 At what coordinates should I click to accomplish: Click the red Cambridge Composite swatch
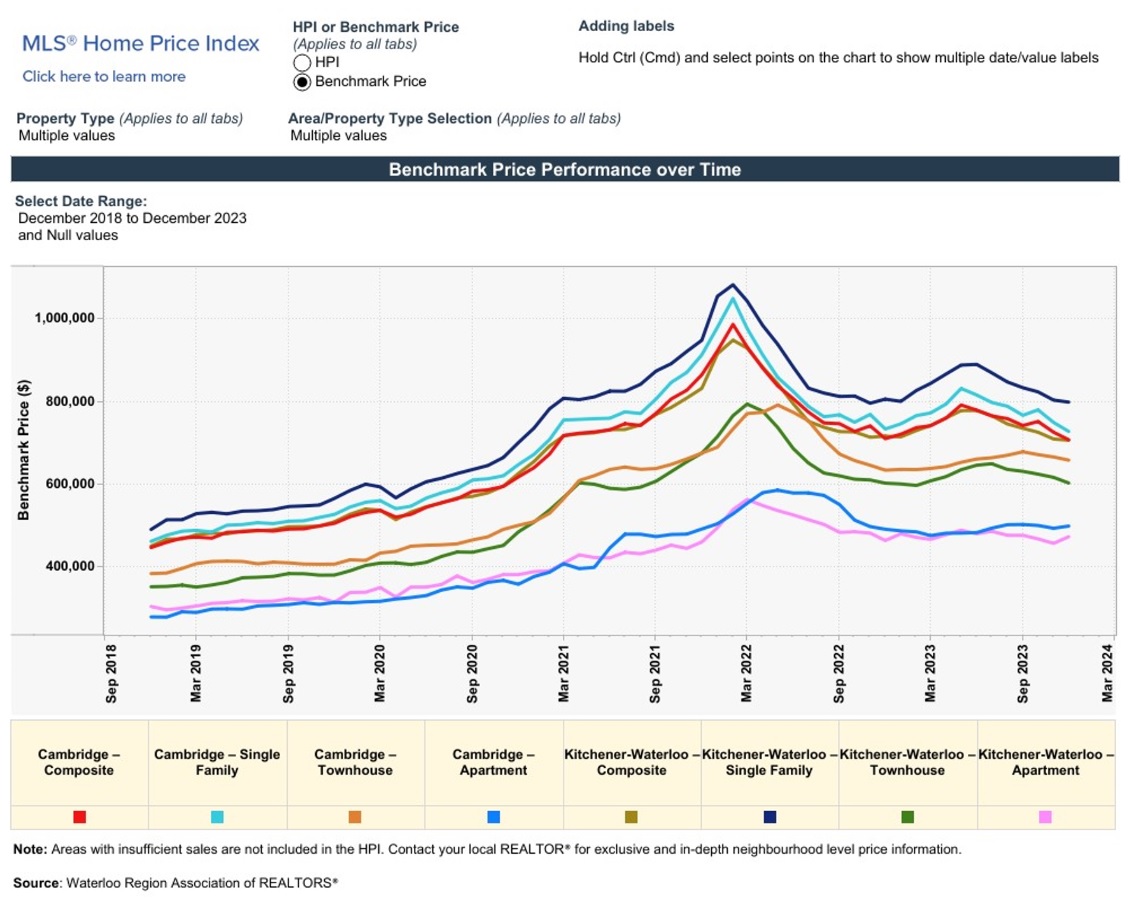tap(80, 817)
